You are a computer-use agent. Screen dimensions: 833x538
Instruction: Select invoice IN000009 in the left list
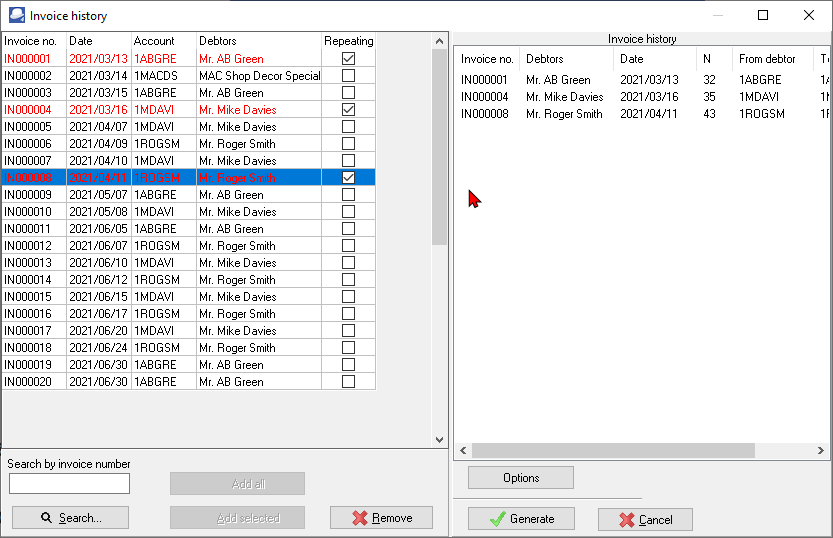(x=188, y=194)
